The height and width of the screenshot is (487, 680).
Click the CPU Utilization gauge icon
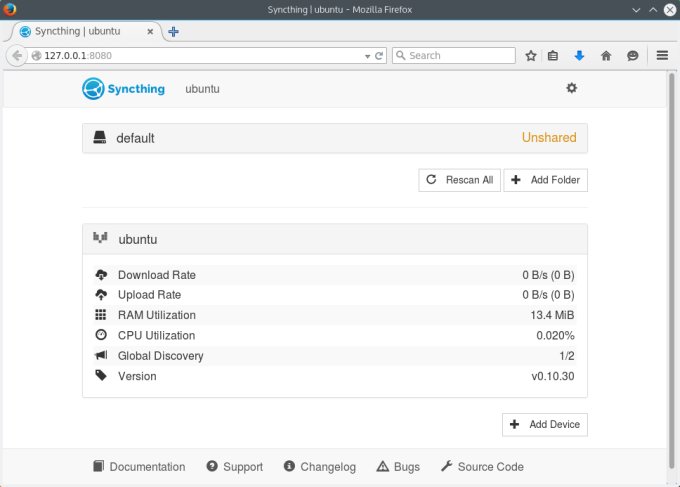tap(101, 334)
